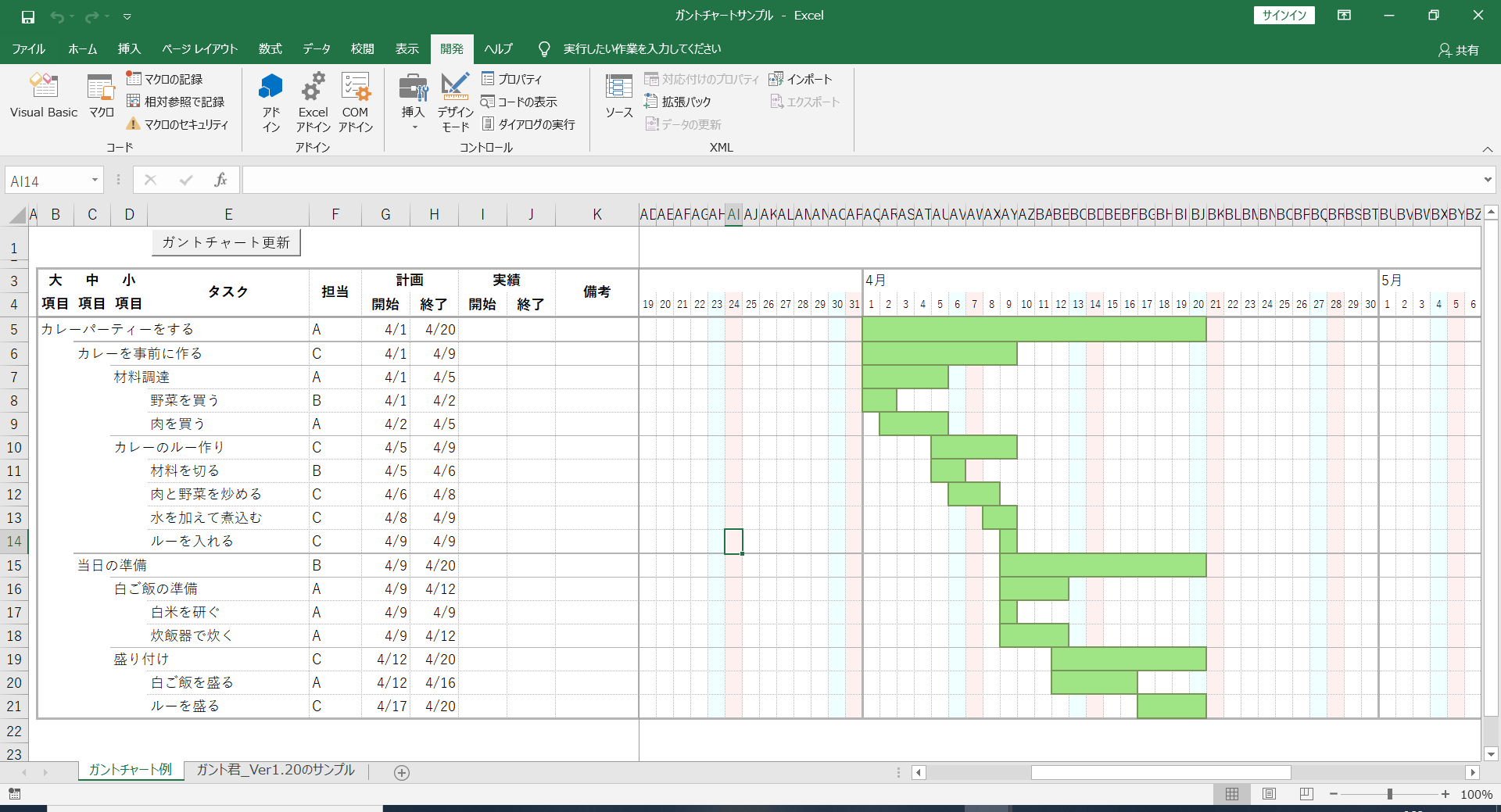Image resolution: width=1501 pixels, height=812 pixels.
Task: Click the コードの表示 button
Action: 519,102
